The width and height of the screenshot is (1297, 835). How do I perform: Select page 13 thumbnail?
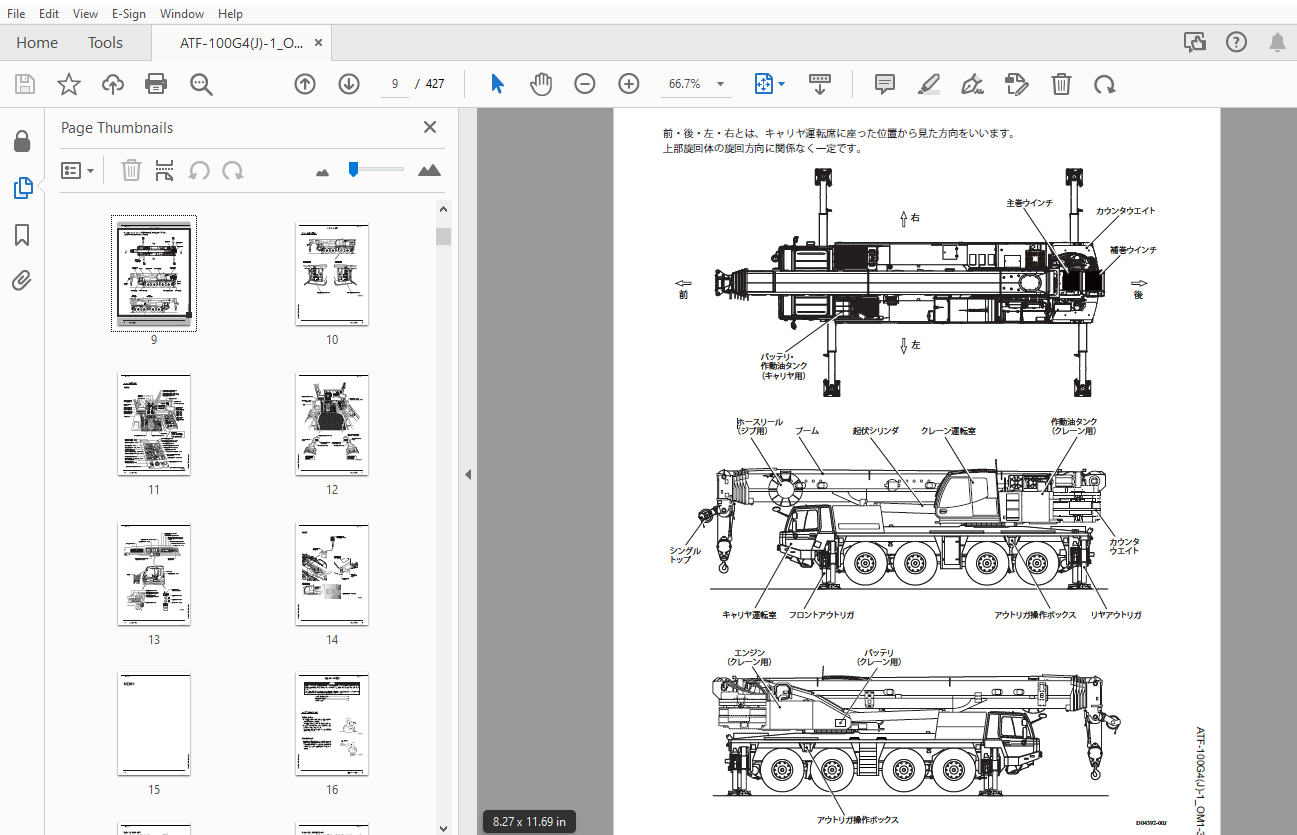[154, 573]
